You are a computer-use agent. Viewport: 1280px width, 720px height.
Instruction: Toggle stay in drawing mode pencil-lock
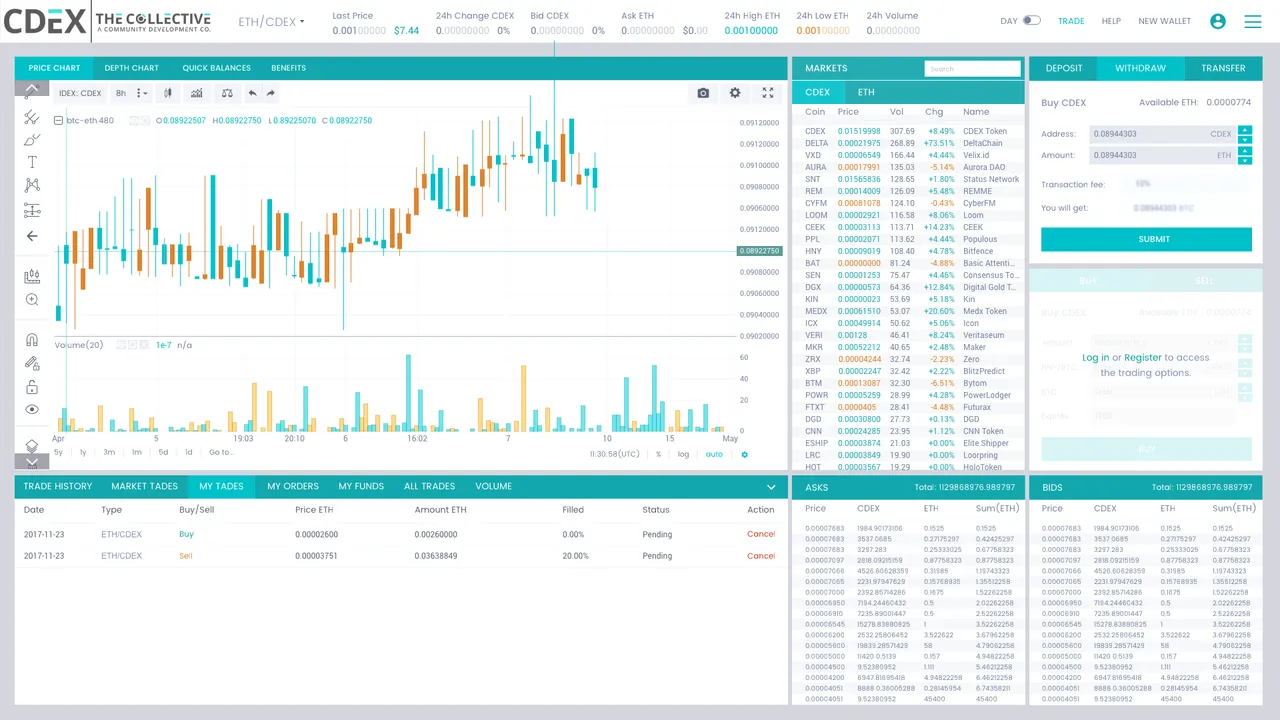[x=32, y=364]
